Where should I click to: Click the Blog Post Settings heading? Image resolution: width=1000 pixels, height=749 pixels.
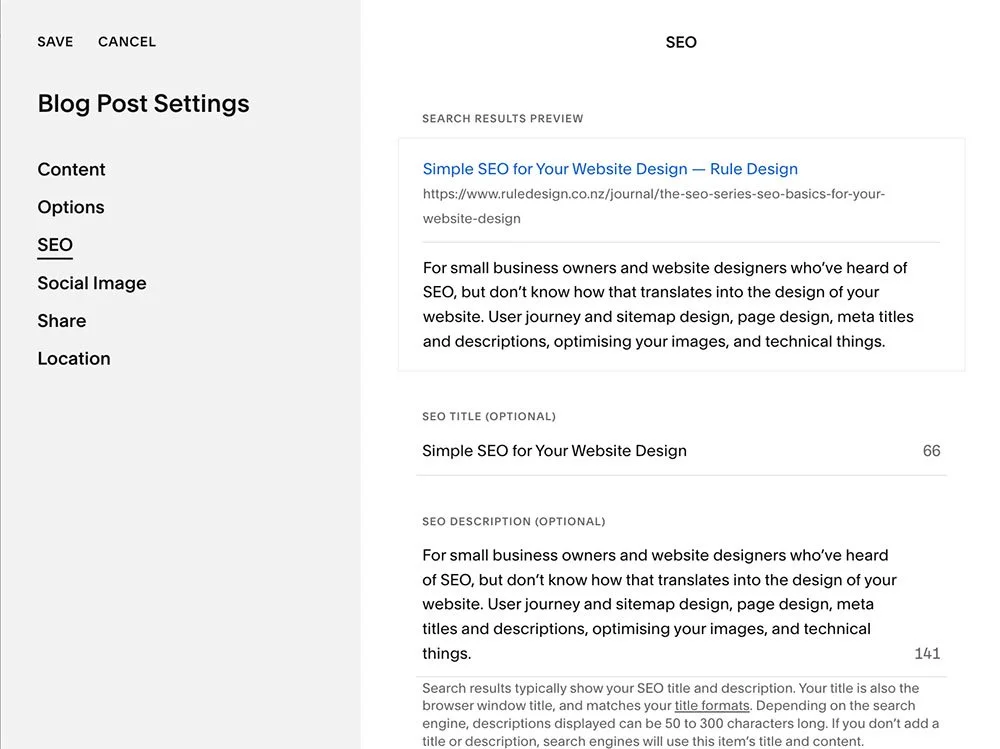(x=143, y=103)
